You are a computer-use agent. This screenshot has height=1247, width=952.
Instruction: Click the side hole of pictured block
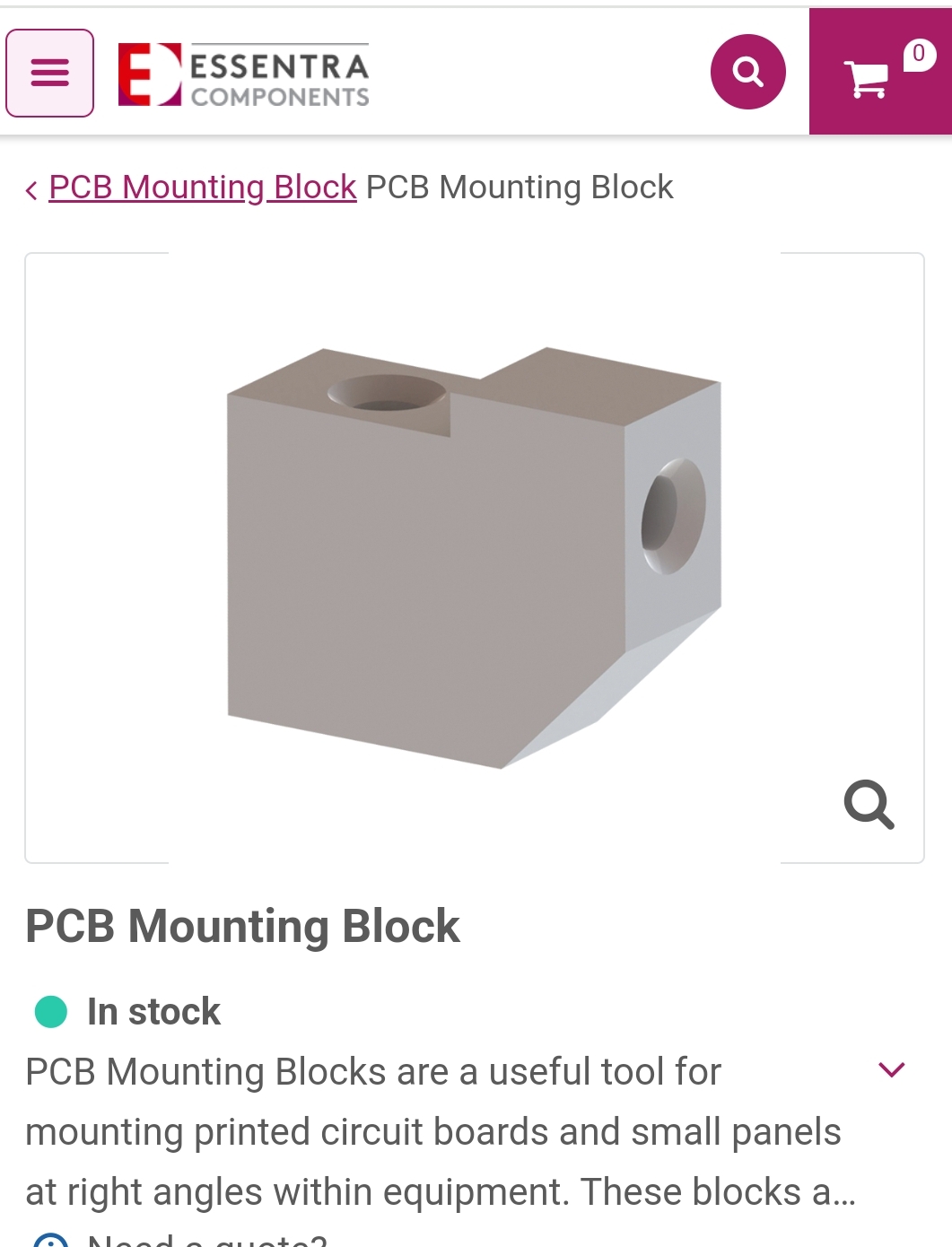click(673, 516)
